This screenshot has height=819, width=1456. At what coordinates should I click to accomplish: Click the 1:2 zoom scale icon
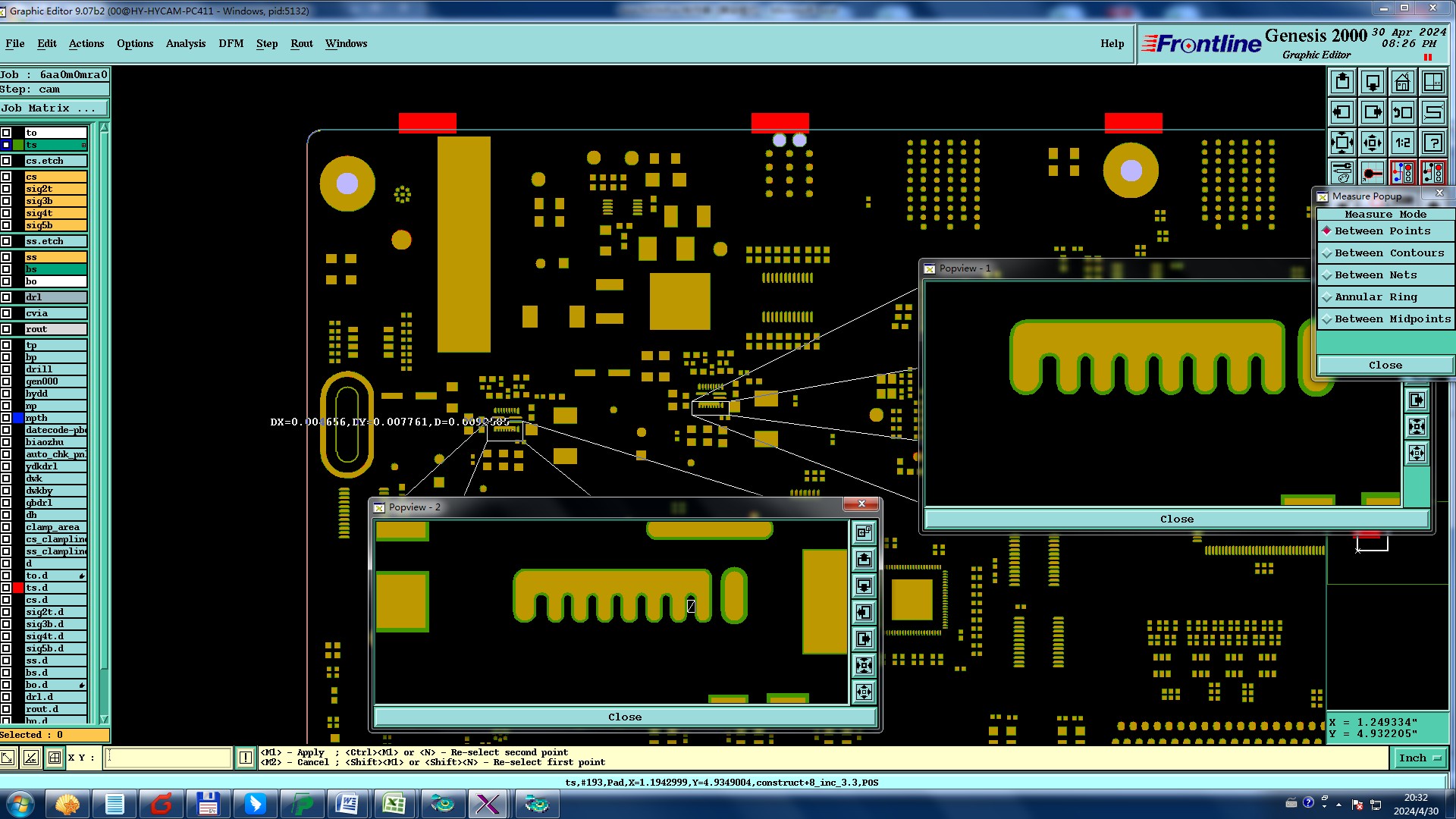click(1402, 143)
